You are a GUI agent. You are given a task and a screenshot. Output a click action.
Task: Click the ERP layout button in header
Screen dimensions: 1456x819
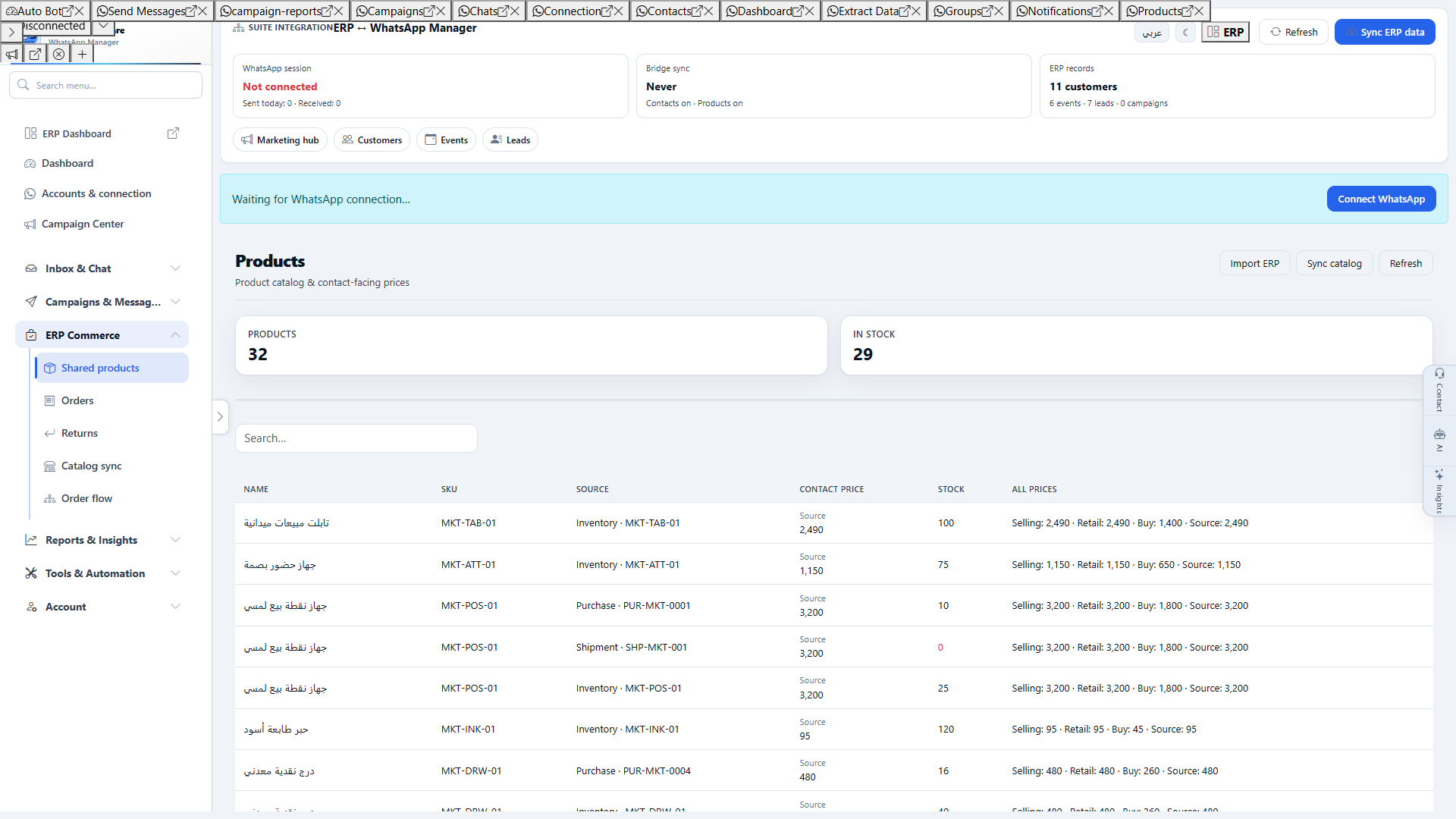pyautogui.click(x=1225, y=33)
